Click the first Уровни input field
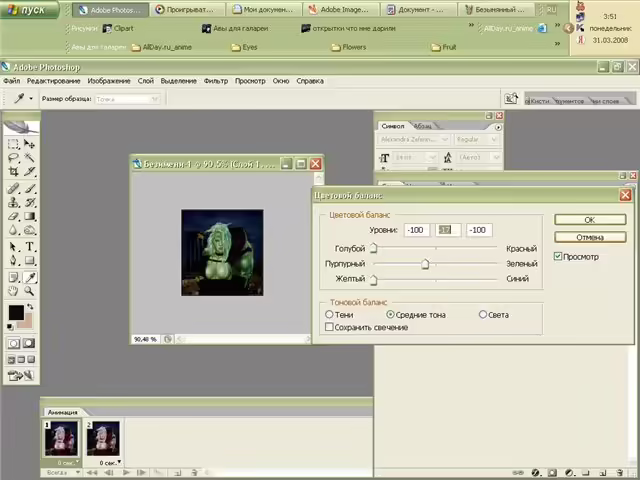640x480 pixels. coord(416,230)
